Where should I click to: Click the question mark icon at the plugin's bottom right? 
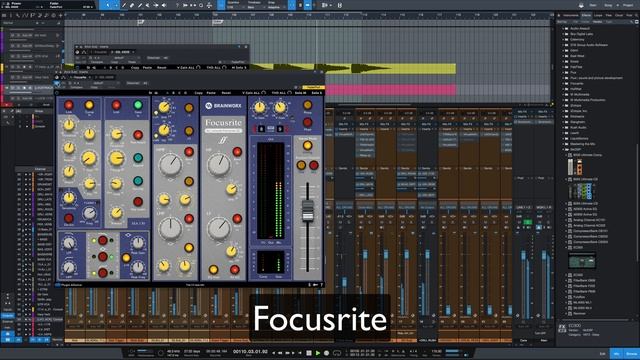coord(321,285)
